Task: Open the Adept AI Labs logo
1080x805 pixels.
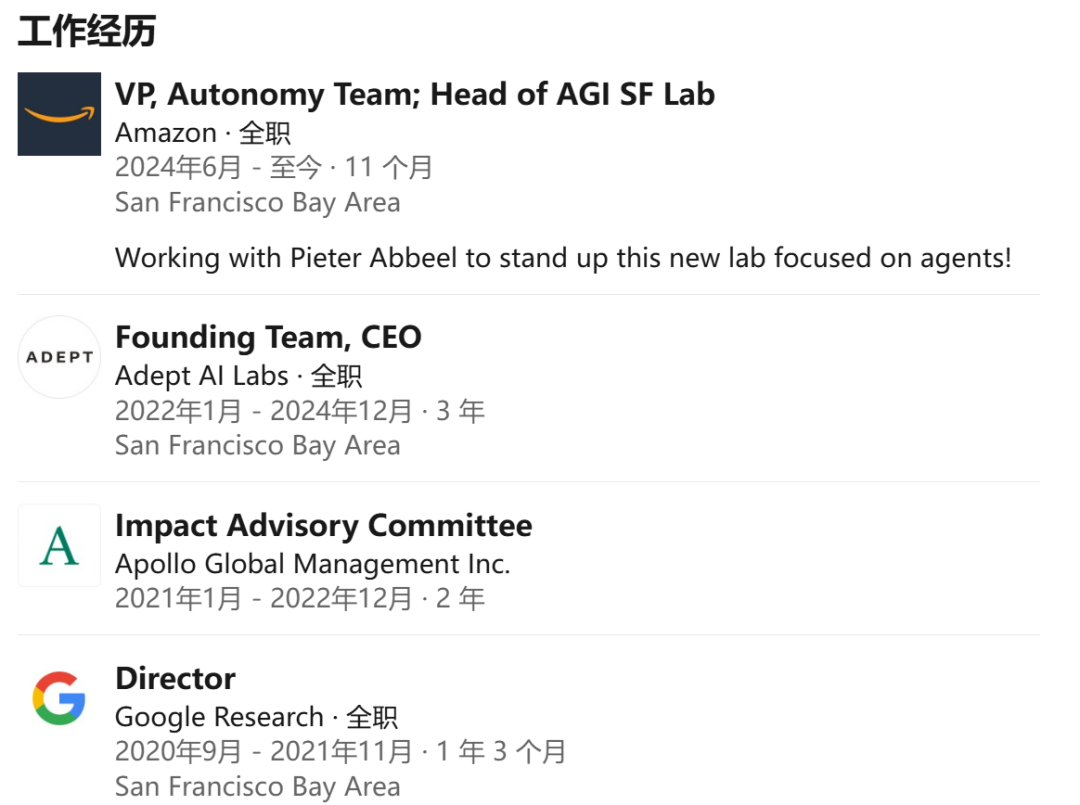Action: (x=59, y=357)
